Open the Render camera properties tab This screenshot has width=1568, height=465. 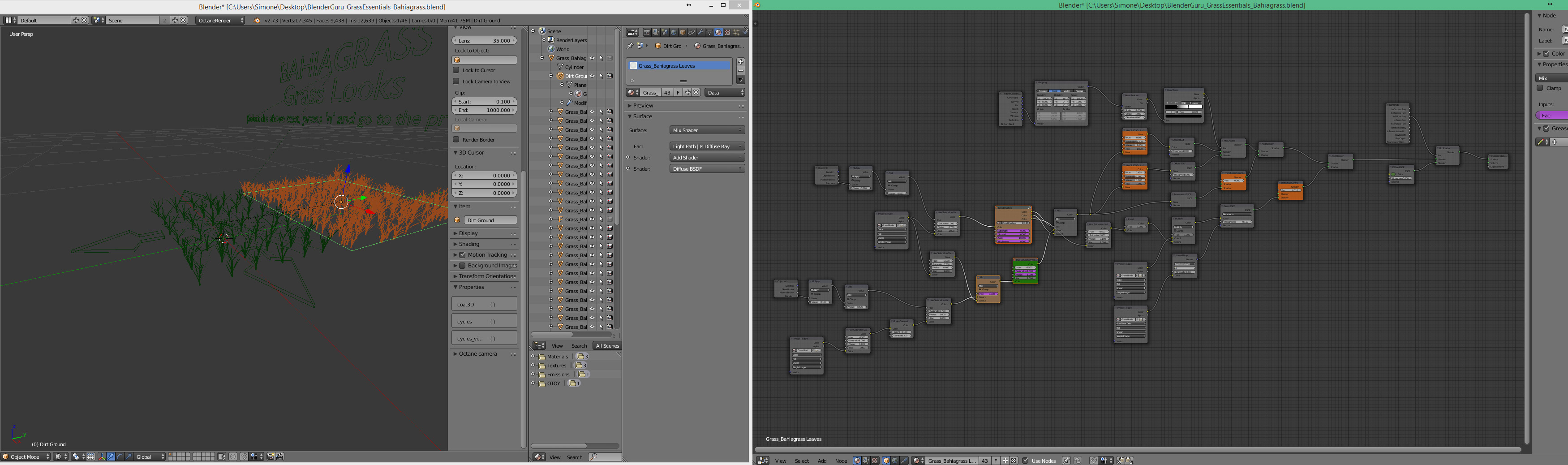point(646,32)
